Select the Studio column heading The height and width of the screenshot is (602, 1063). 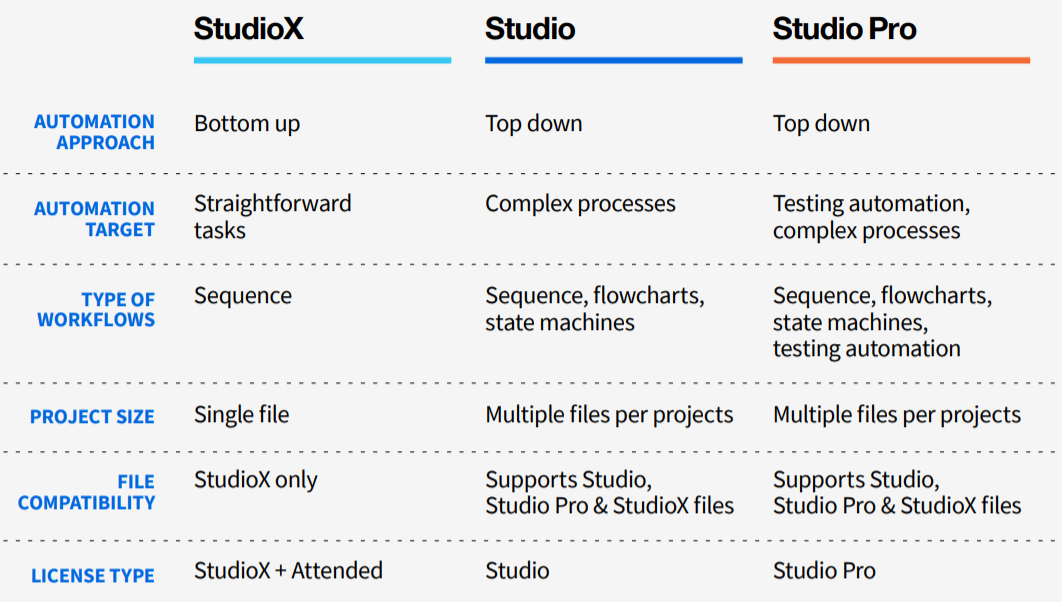click(530, 29)
